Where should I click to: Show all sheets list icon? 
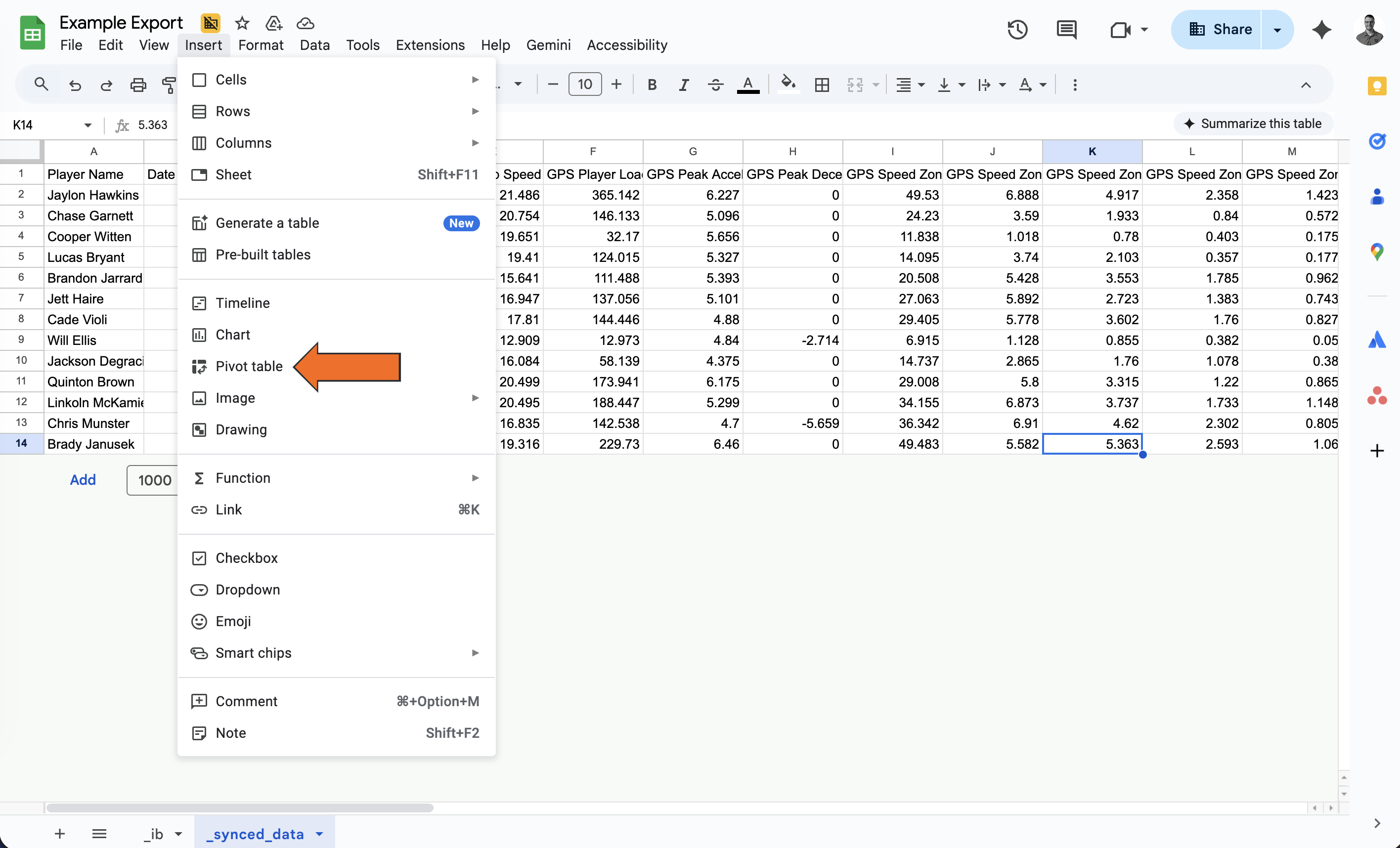(x=99, y=833)
